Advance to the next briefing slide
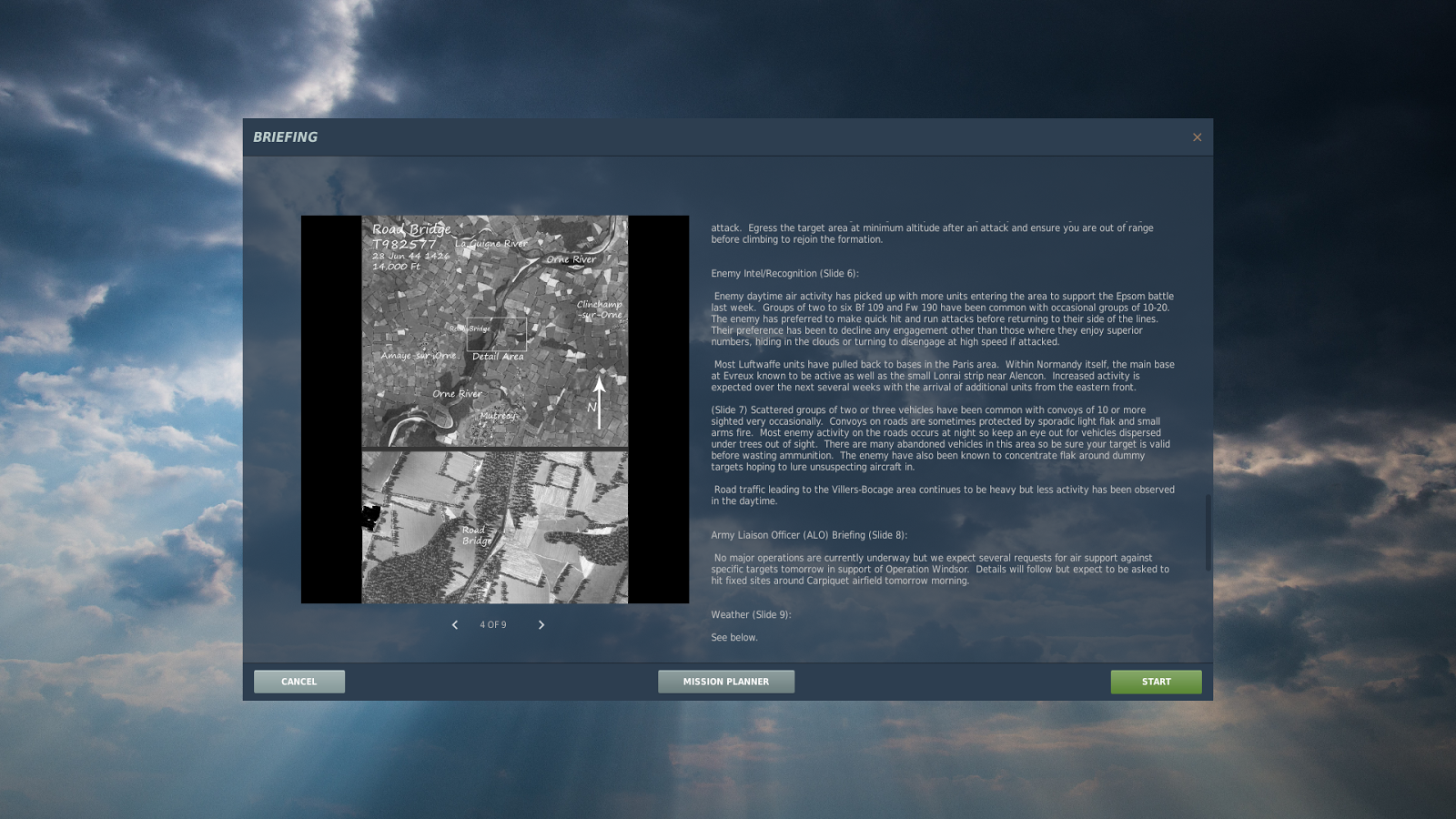This screenshot has height=819, width=1456. click(541, 625)
